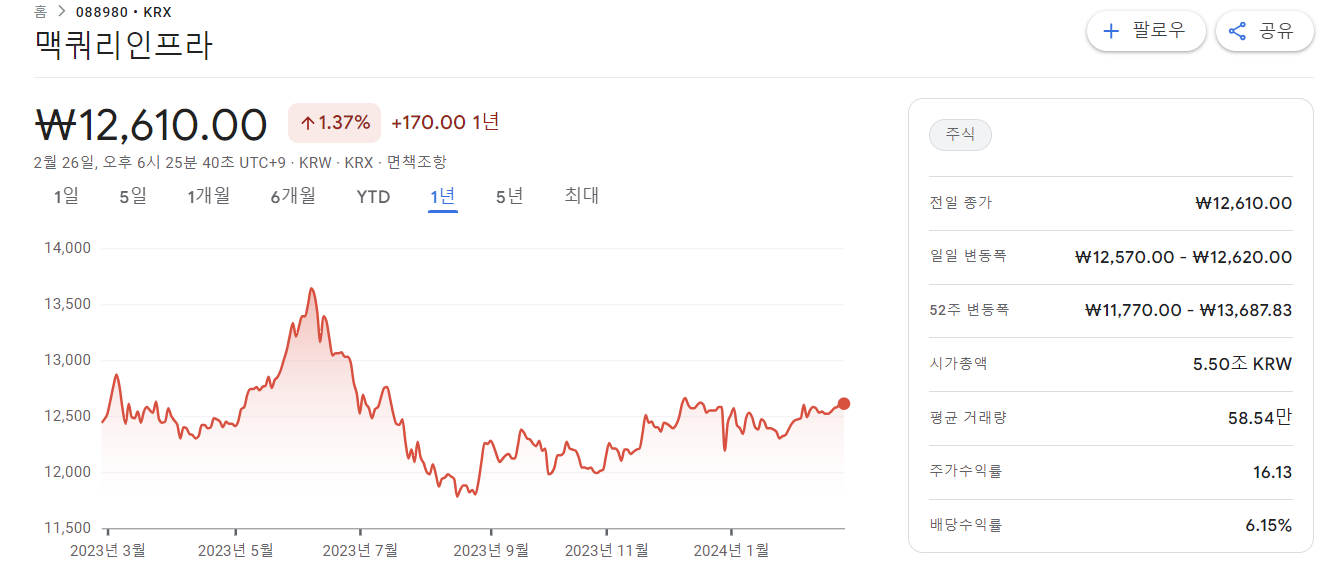Click the 2024년 1월 x-axis label

[731, 550]
